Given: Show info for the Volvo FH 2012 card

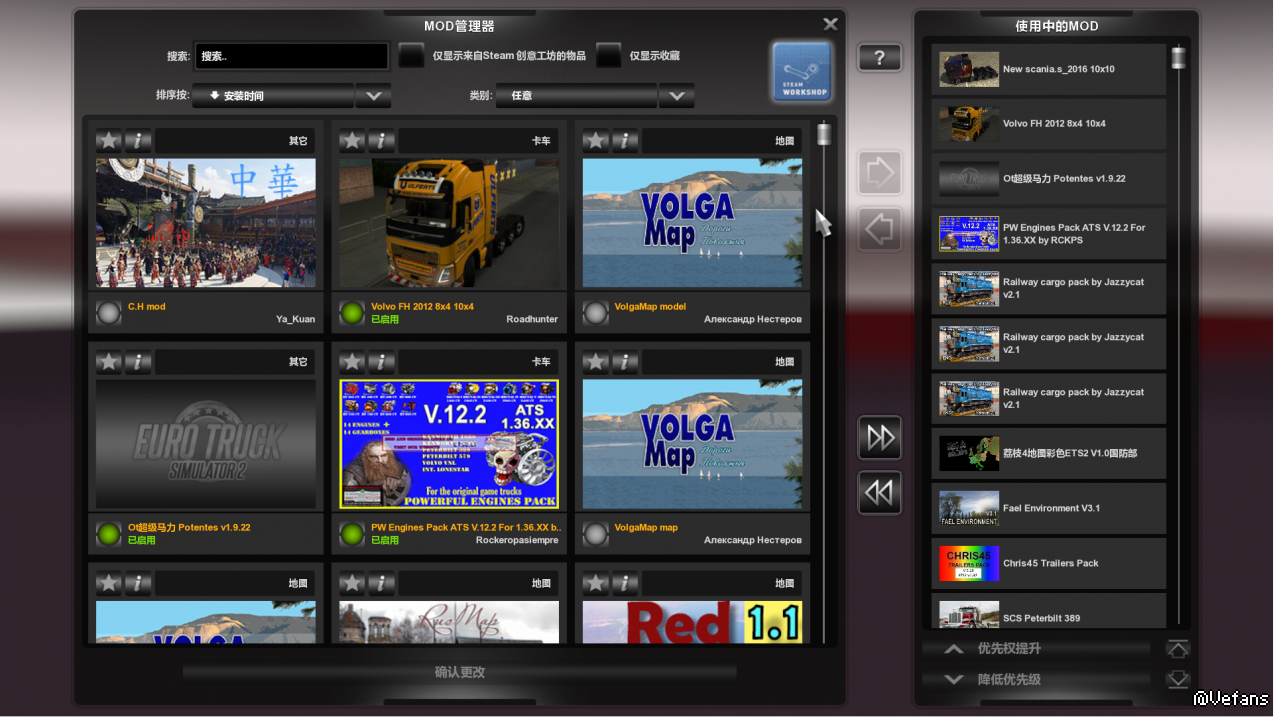Looking at the screenshot, I should 381,140.
